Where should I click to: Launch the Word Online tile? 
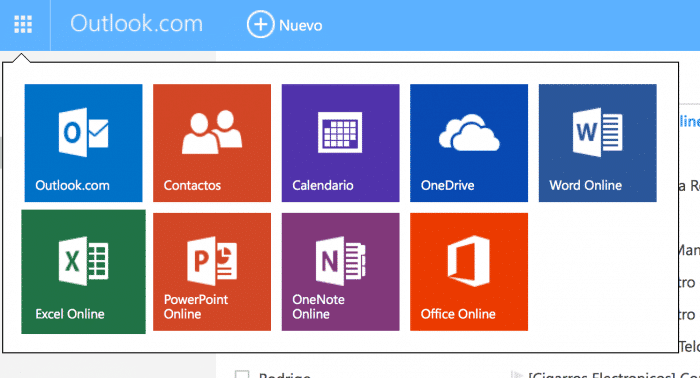[598, 143]
